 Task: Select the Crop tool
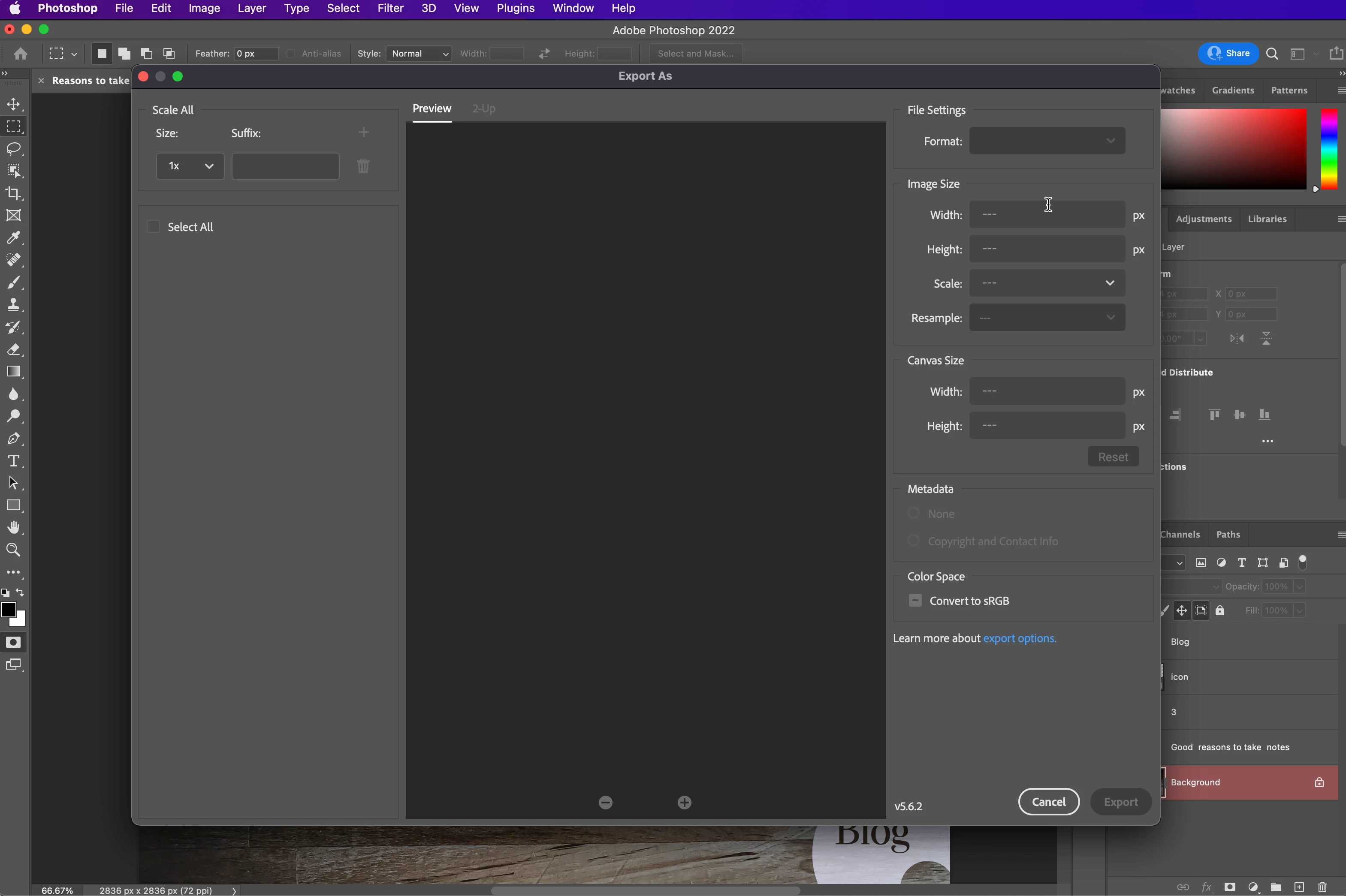click(x=14, y=193)
